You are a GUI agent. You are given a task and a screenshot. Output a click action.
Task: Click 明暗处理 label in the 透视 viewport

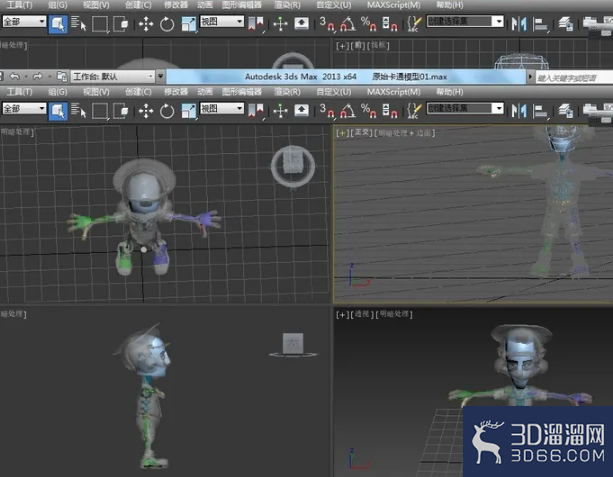point(394,314)
